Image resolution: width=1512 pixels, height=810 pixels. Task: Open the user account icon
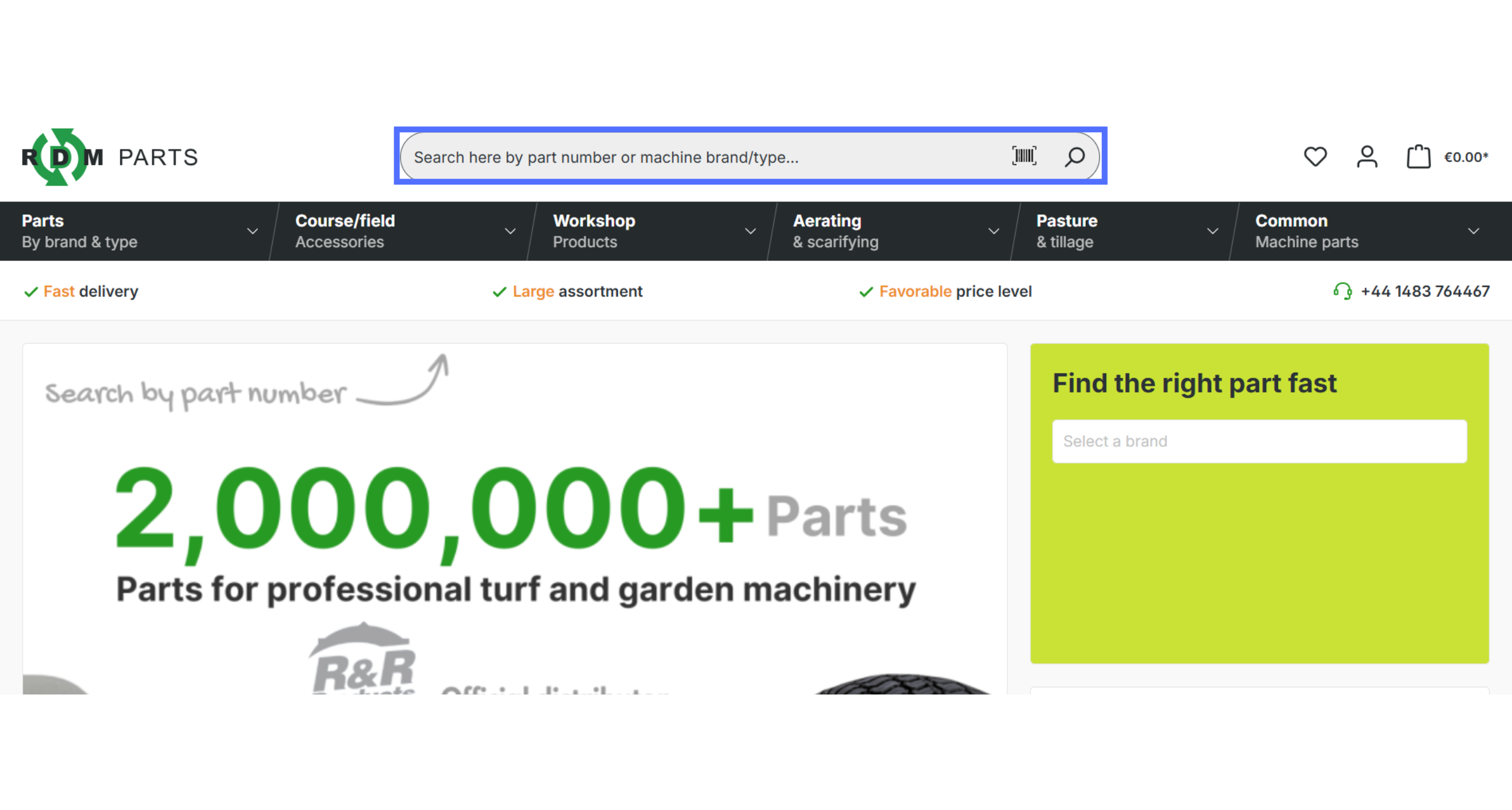(1367, 157)
